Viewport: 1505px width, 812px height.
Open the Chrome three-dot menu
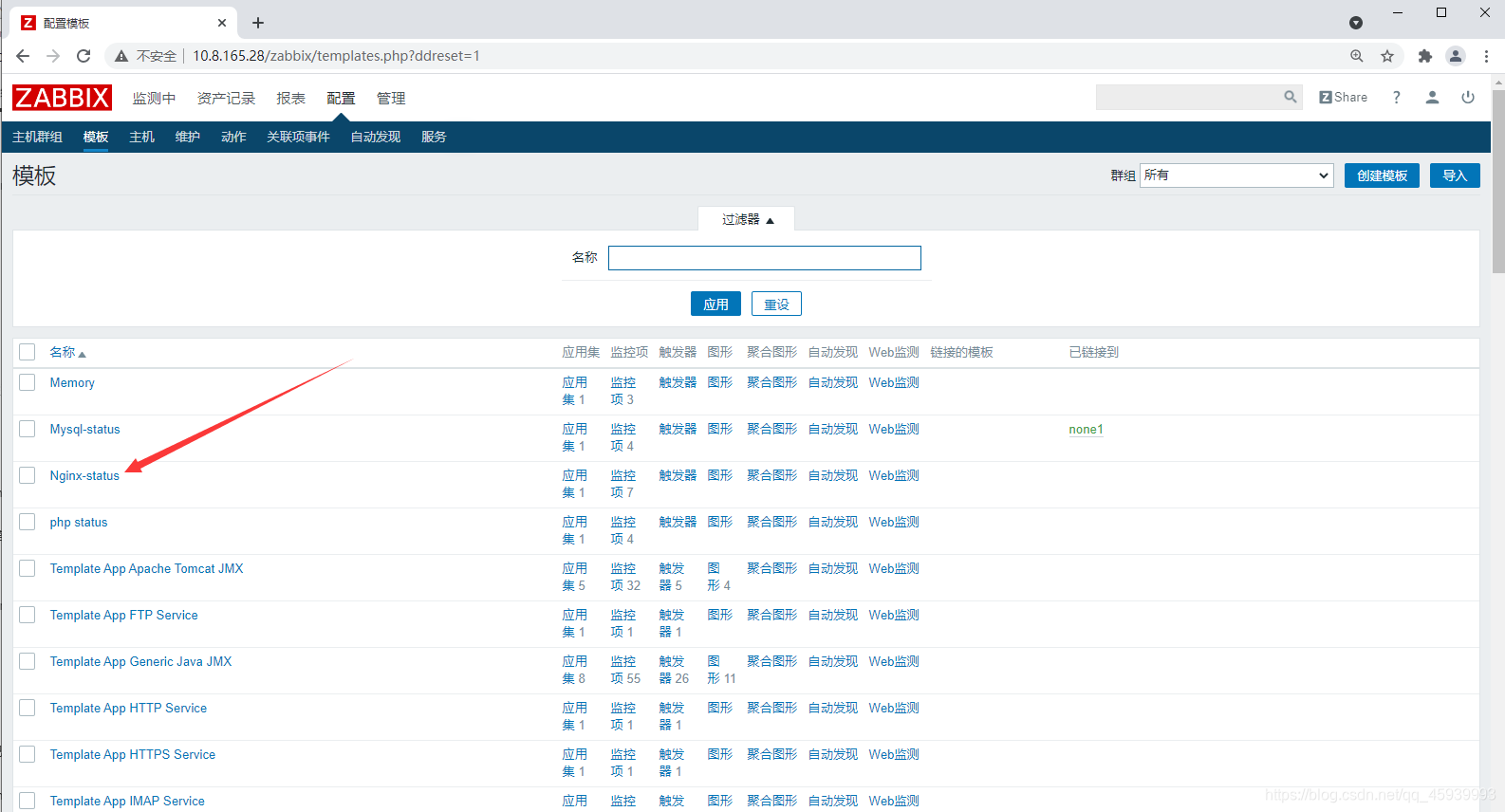tap(1486, 56)
